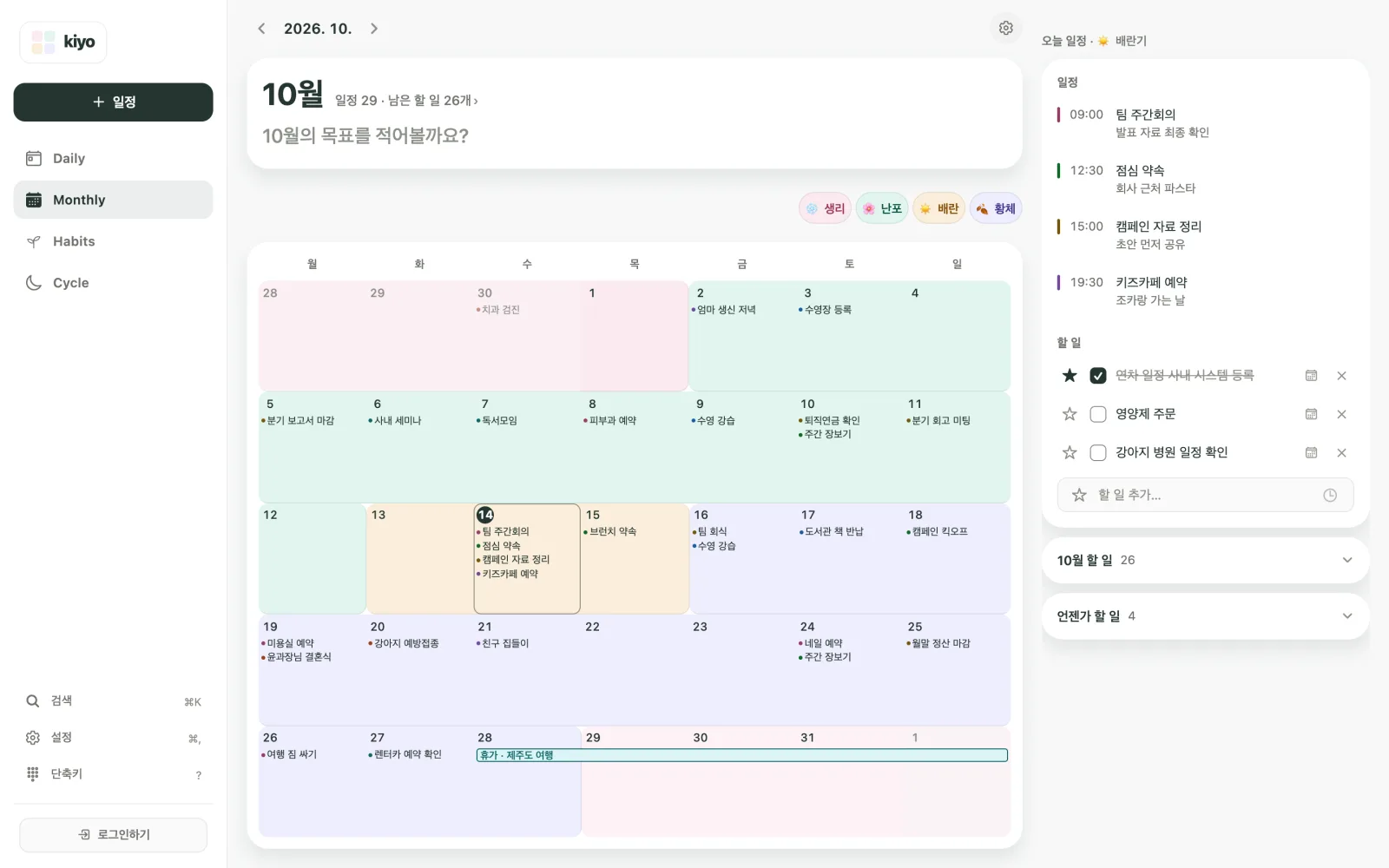
Task: Star the 강아지 병원 일정 확인 task
Action: coord(1070,452)
